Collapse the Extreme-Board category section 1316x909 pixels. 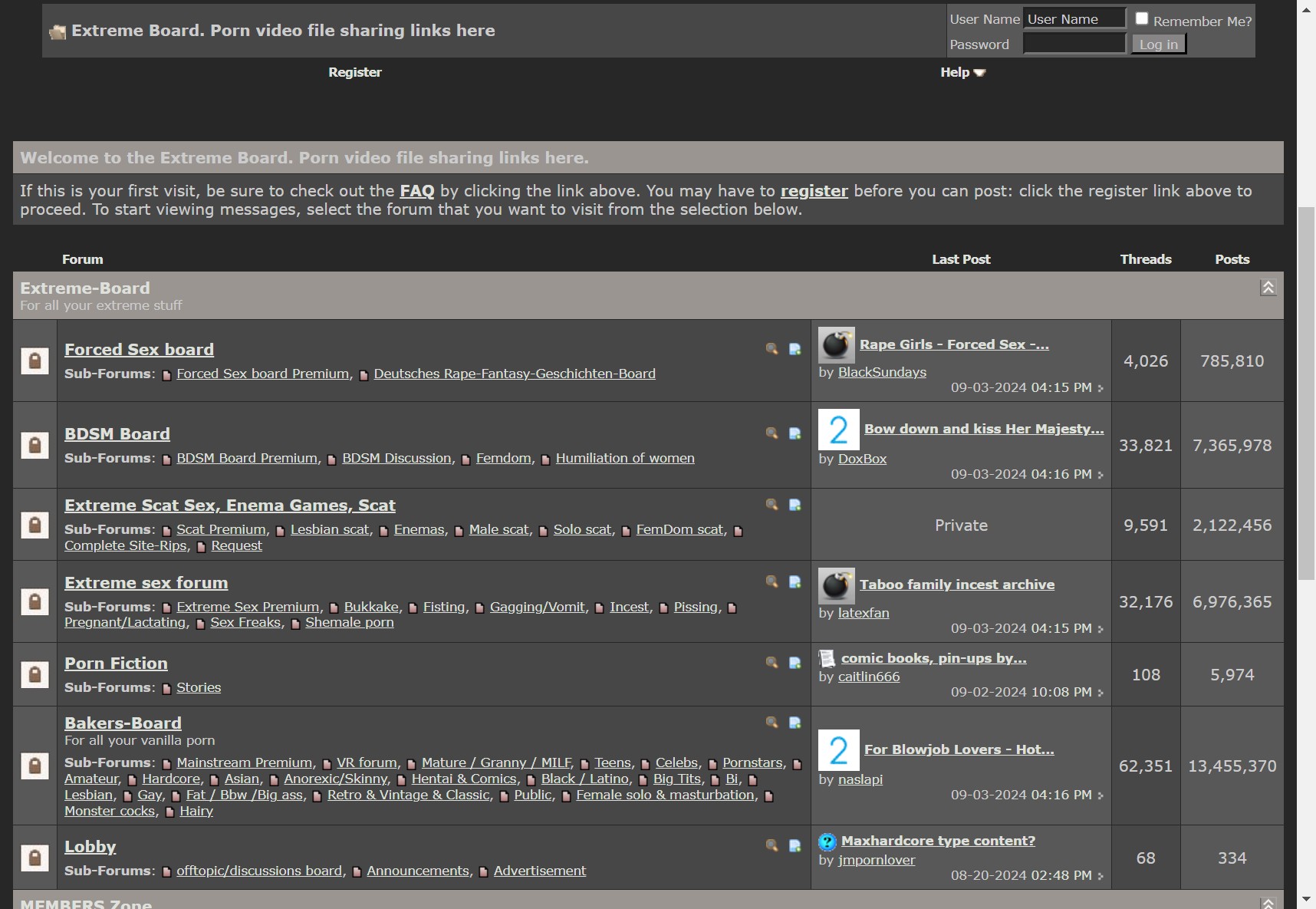coord(1268,288)
